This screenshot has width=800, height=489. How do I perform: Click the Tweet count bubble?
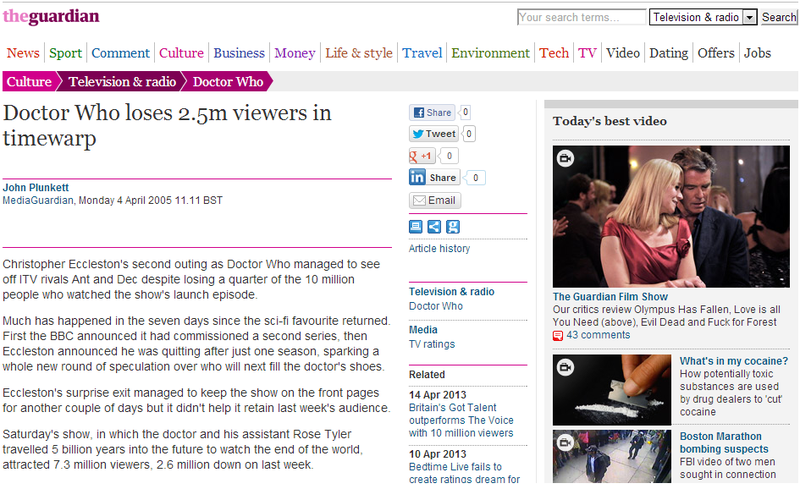(x=468, y=134)
